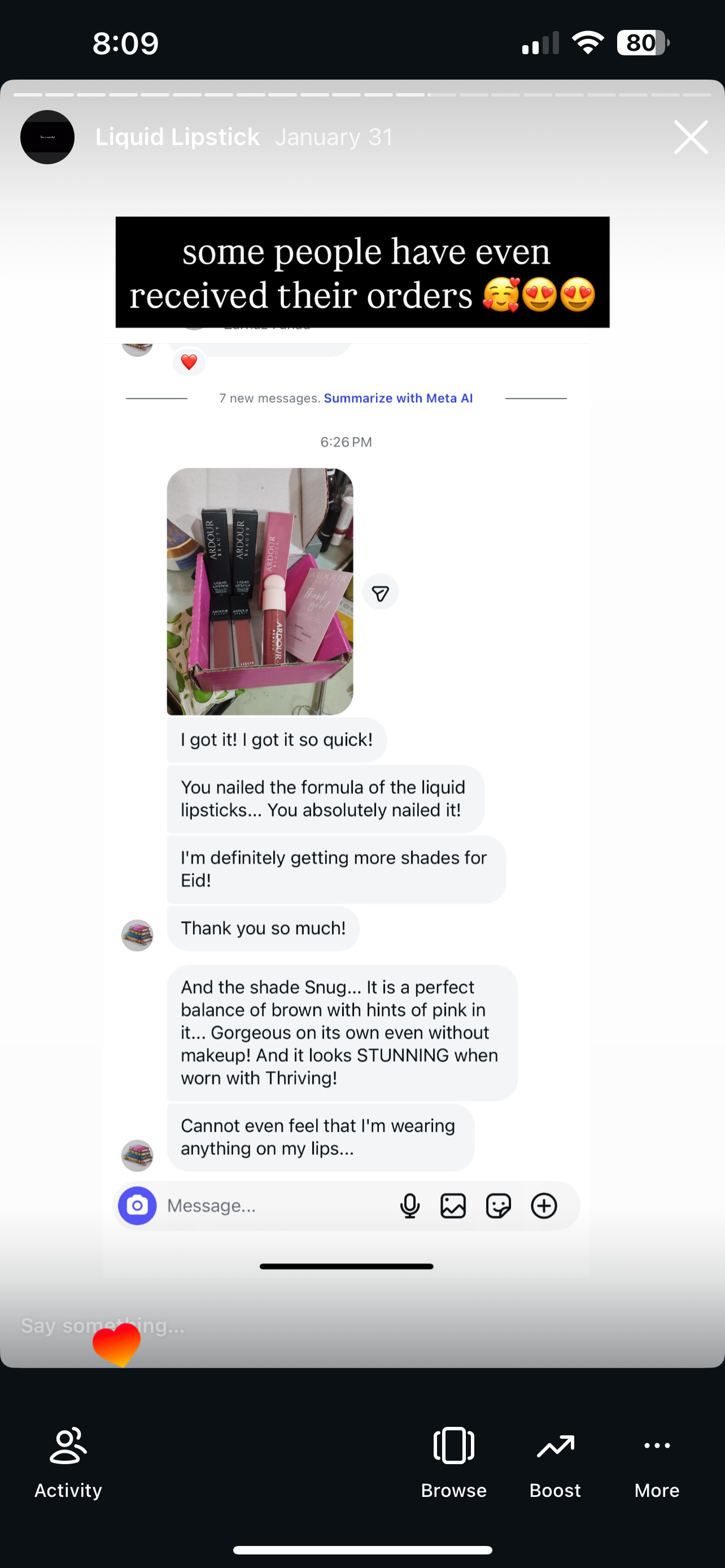Viewport: 725px width, 1568px height.
Task: Open the Activity viewers icon
Action: point(68,1444)
